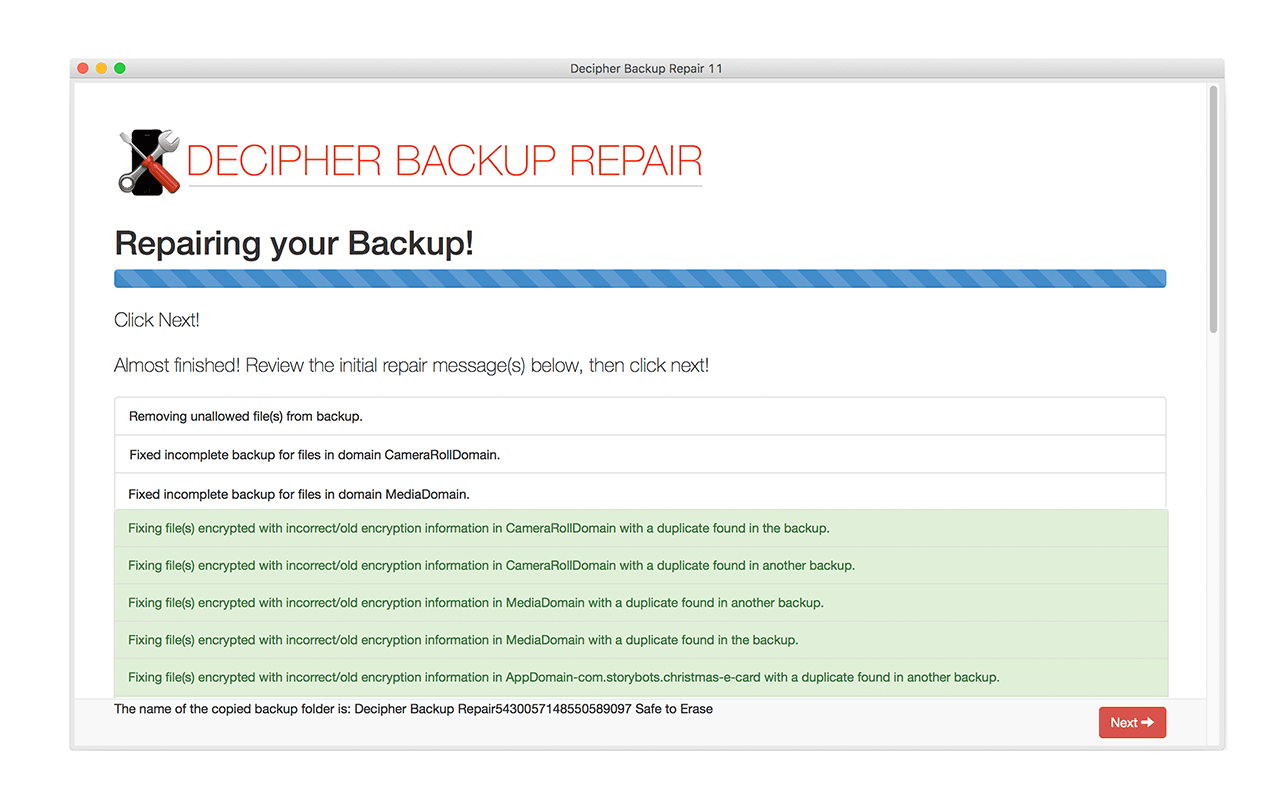Viewport: 1270px width, 808px height.
Task: Select the 'Removing unallowed file(s) from backup' message
Action: 640,416
